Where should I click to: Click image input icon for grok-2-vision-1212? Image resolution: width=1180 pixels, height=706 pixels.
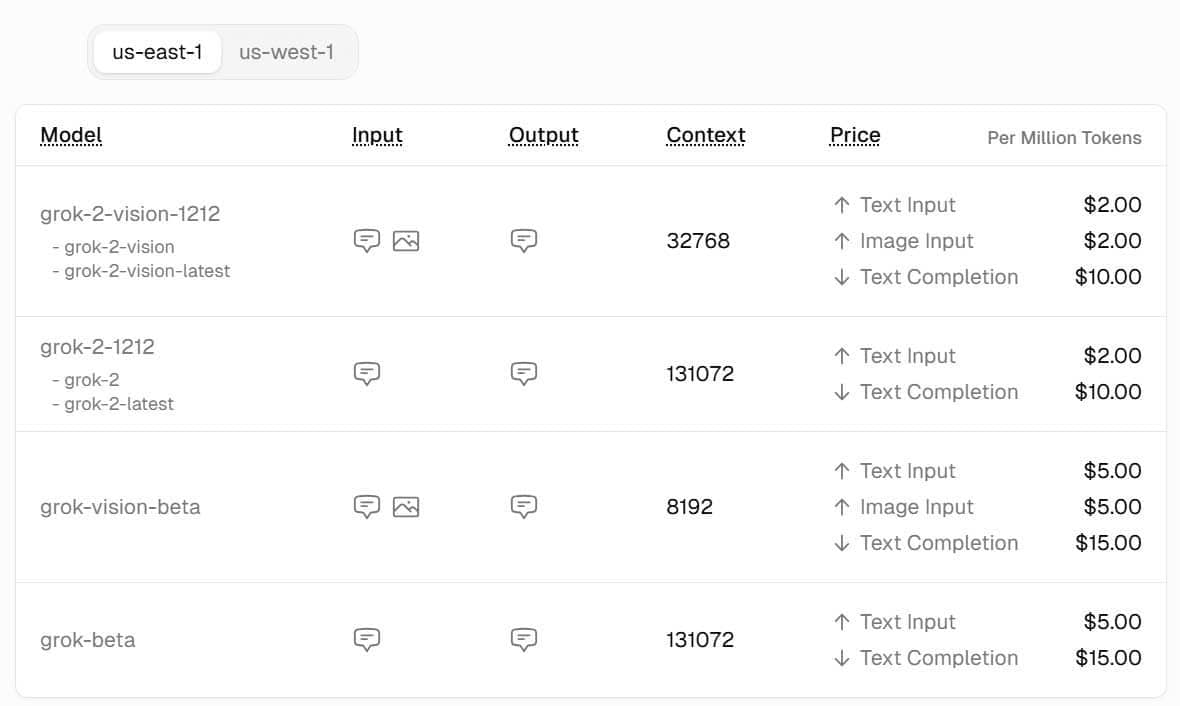[x=406, y=241]
